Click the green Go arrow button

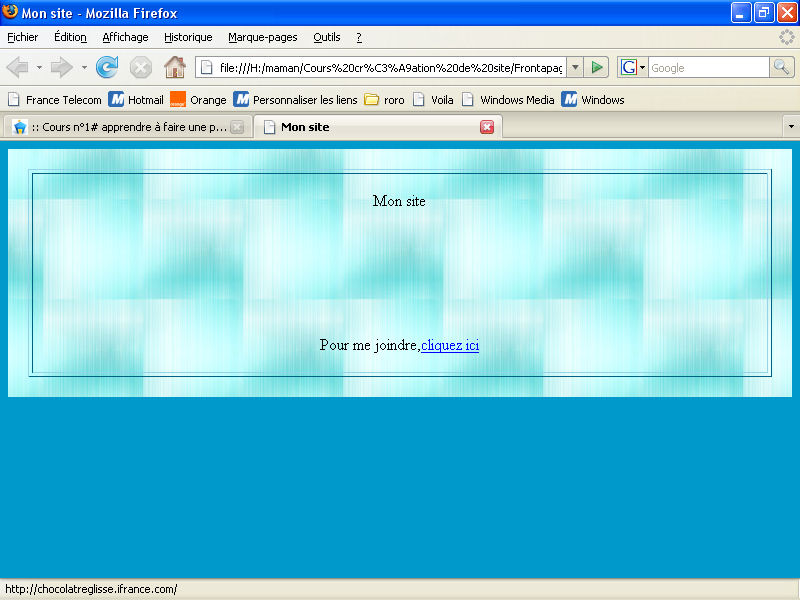(x=596, y=67)
